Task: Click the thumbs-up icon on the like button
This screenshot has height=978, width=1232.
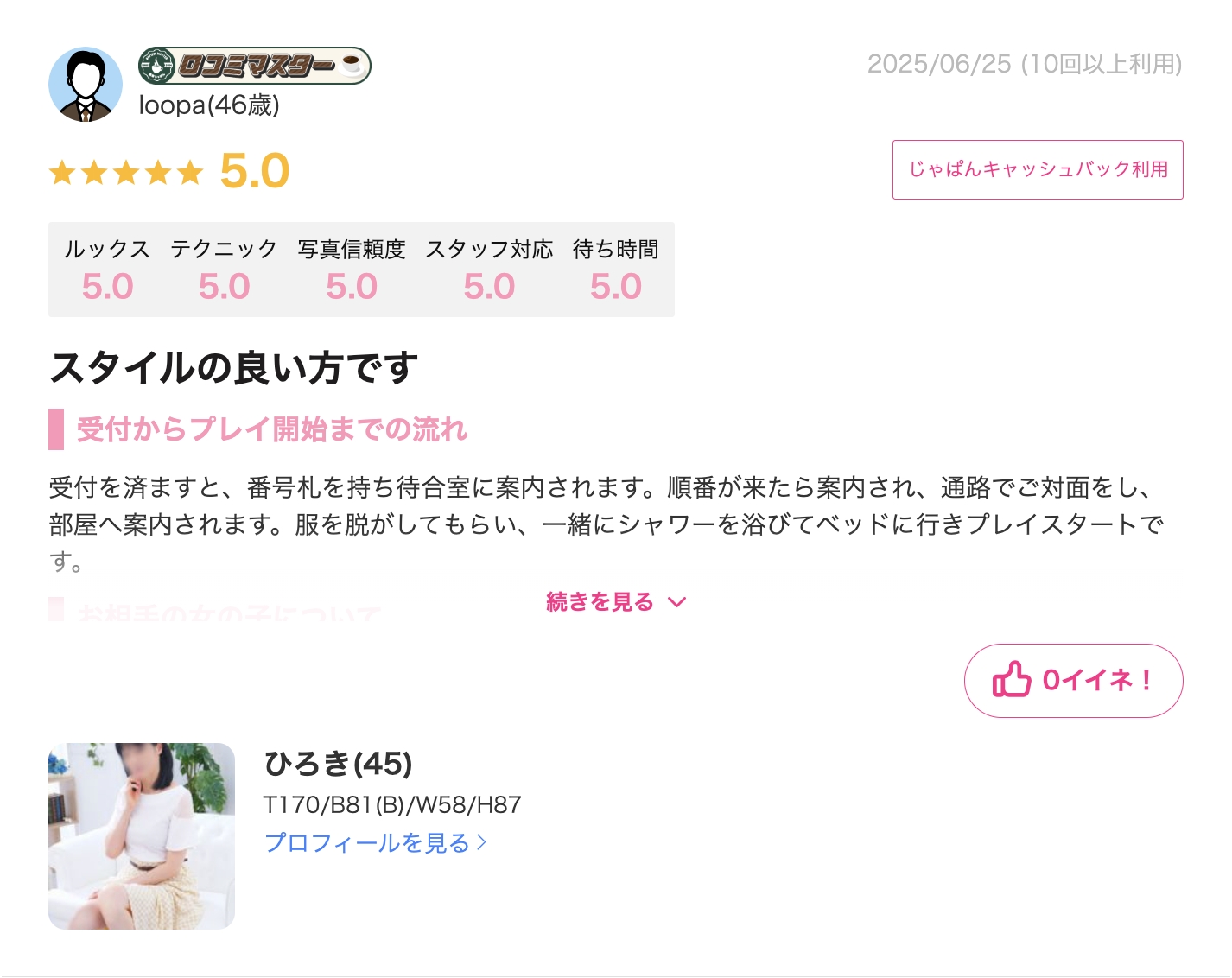Action: (1011, 680)
